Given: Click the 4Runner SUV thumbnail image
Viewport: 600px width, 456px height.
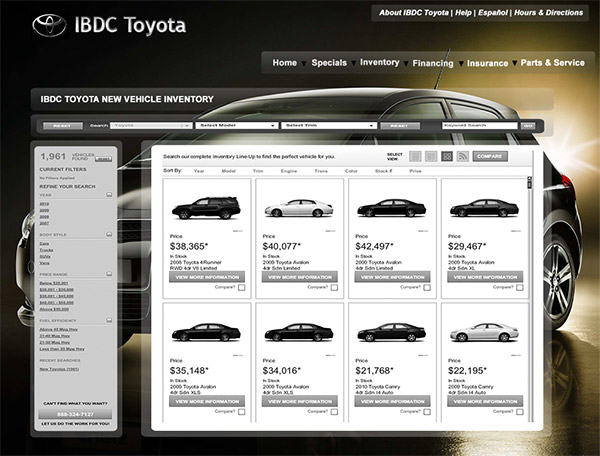Looking at the screenshot, I should point(206,208).
